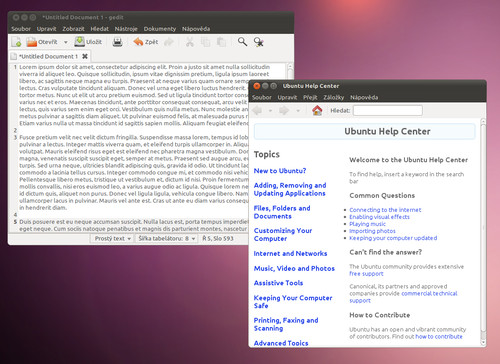Image resolution: width=500 pixels, height=364 pixels.
Task: Click the redo arrow icon in gedit
Action: coord(169,42)
